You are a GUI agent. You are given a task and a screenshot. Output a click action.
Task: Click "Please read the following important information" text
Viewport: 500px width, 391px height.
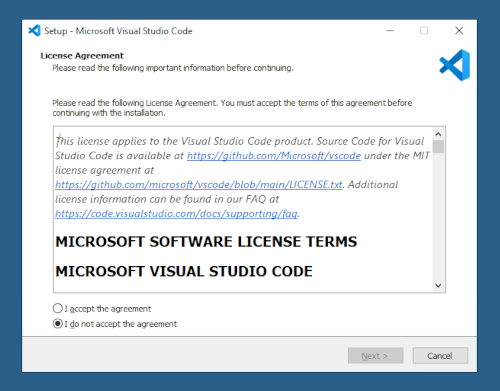coord(173,68)
